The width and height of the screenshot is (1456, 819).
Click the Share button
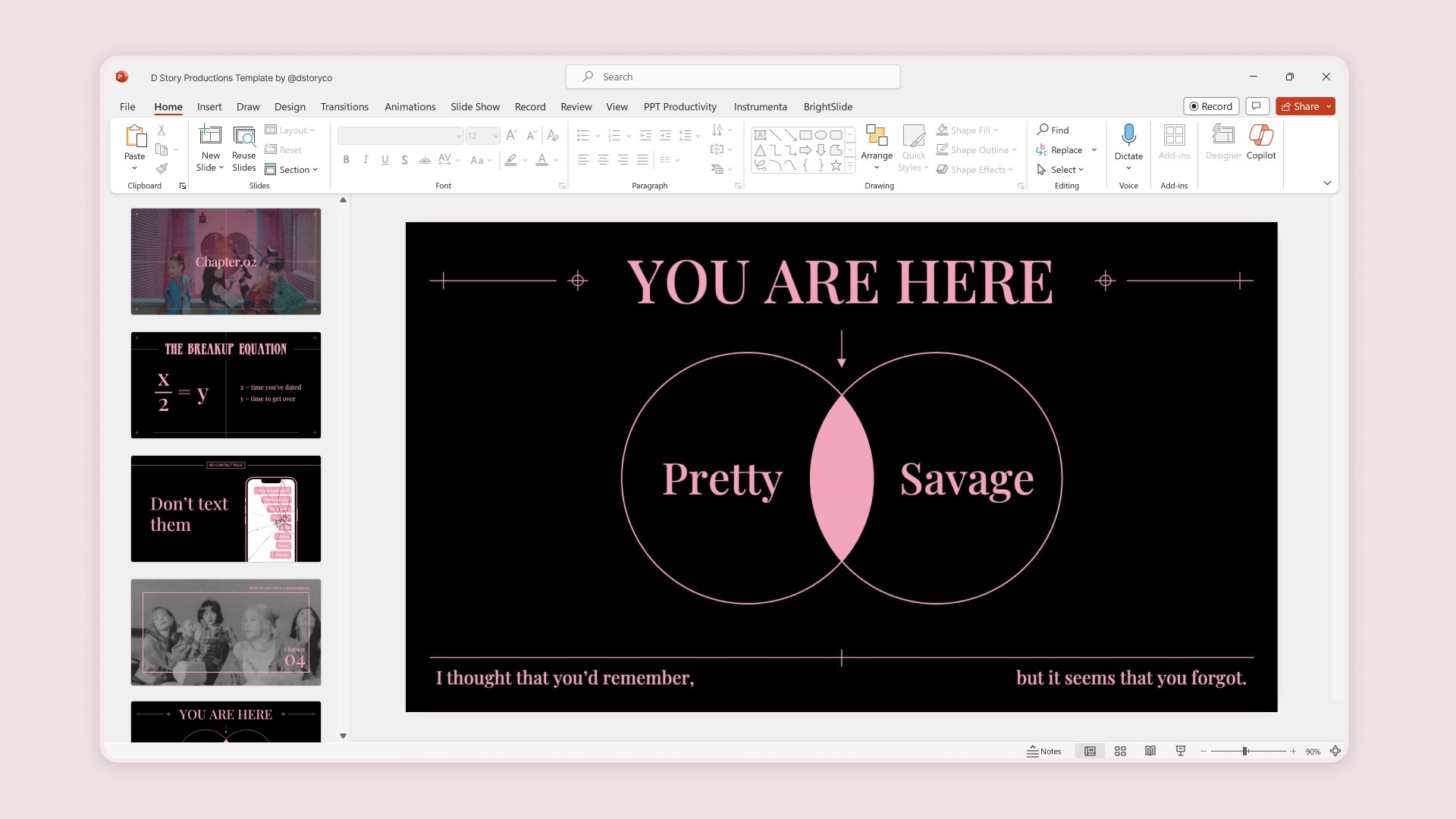point(1300,106)
